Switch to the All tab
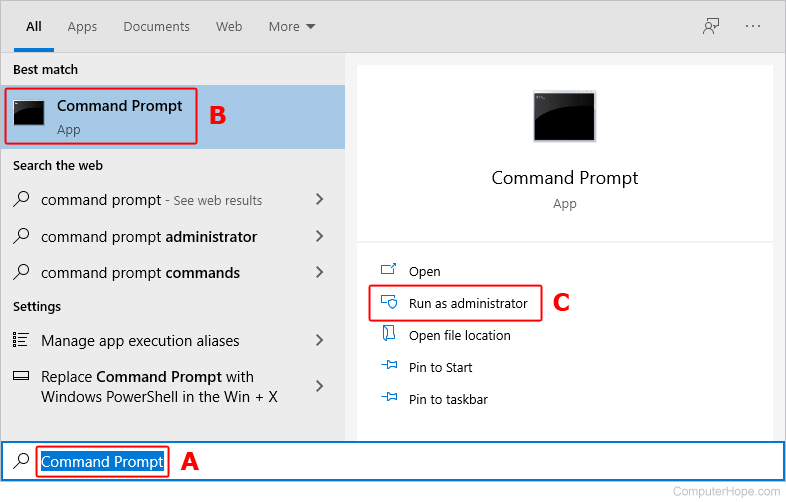Image resolution: width=786 pixels, height=502 pixels. tap(34, 27)
